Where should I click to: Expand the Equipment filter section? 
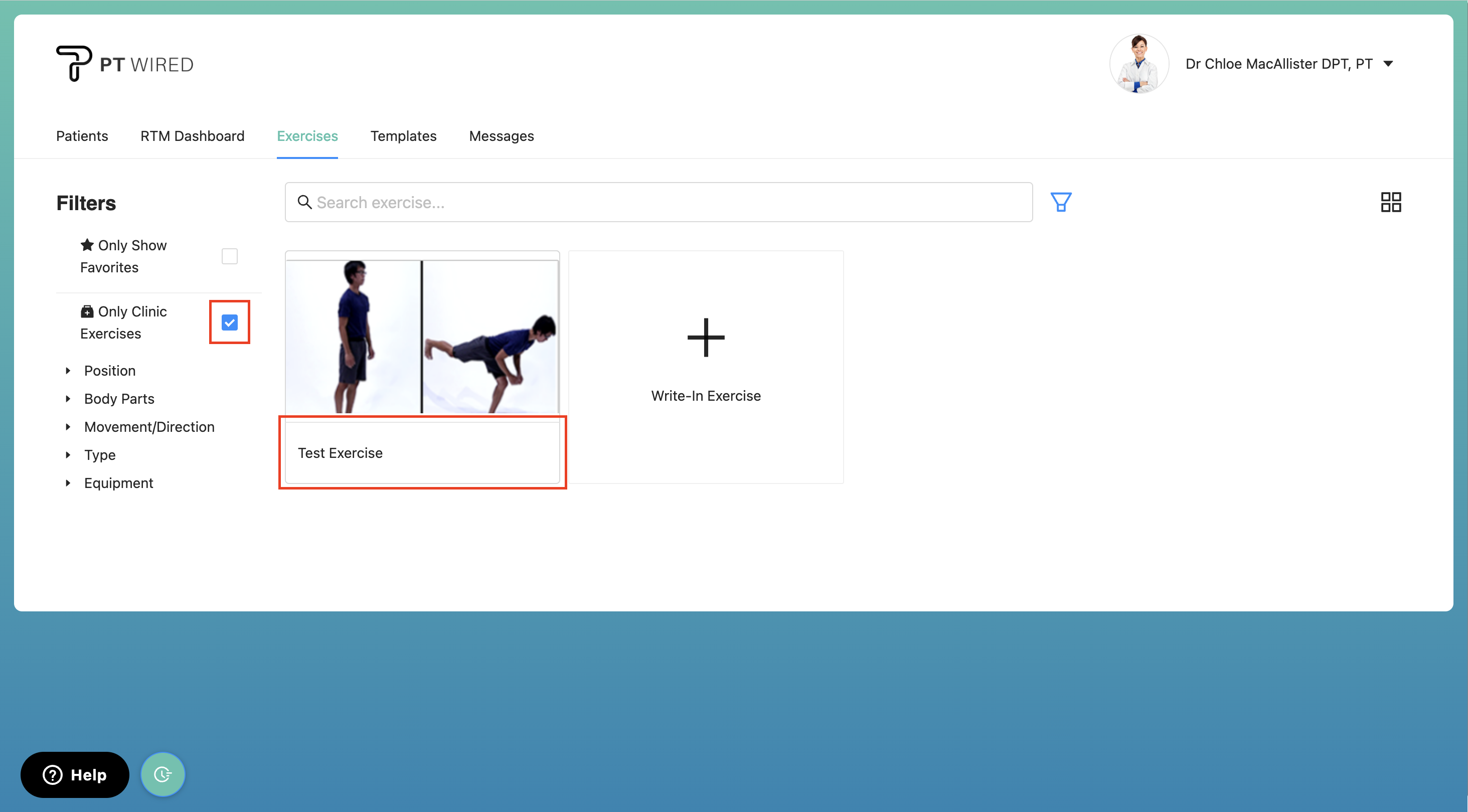[x=118, y=482]
